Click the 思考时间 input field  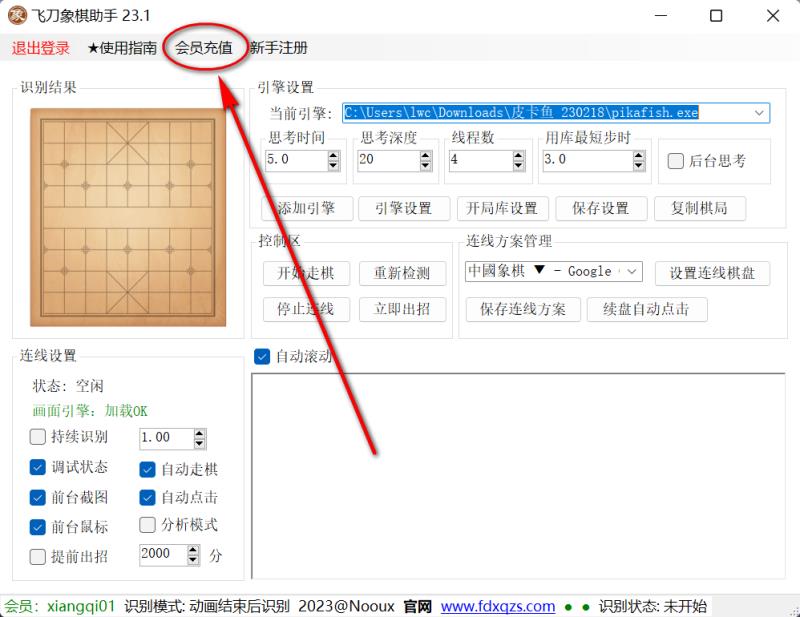[295, 160]
